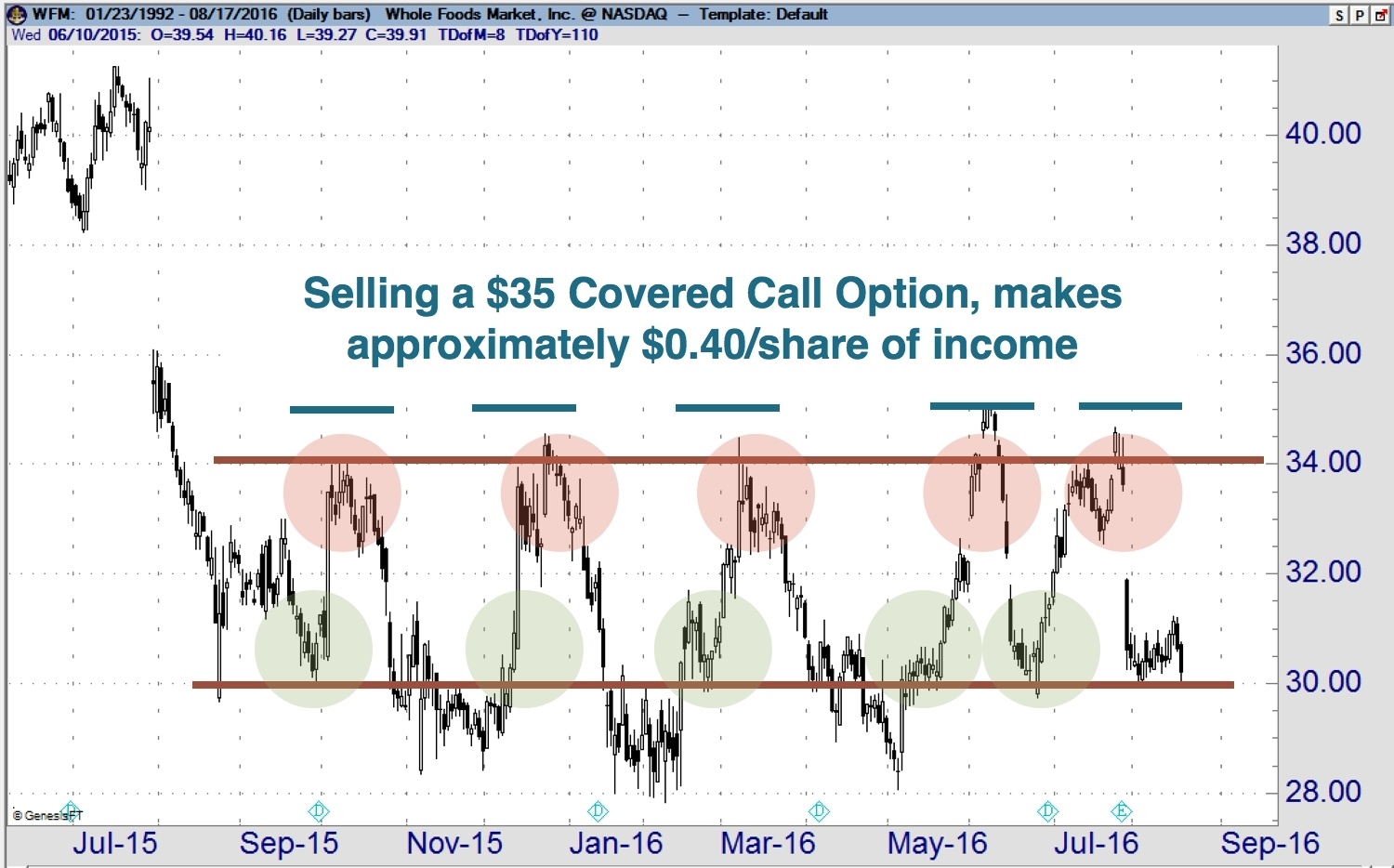Click the WFM ticker symbol in header
The width and height of the screenshot is (1394, 868).
(54, 14)
